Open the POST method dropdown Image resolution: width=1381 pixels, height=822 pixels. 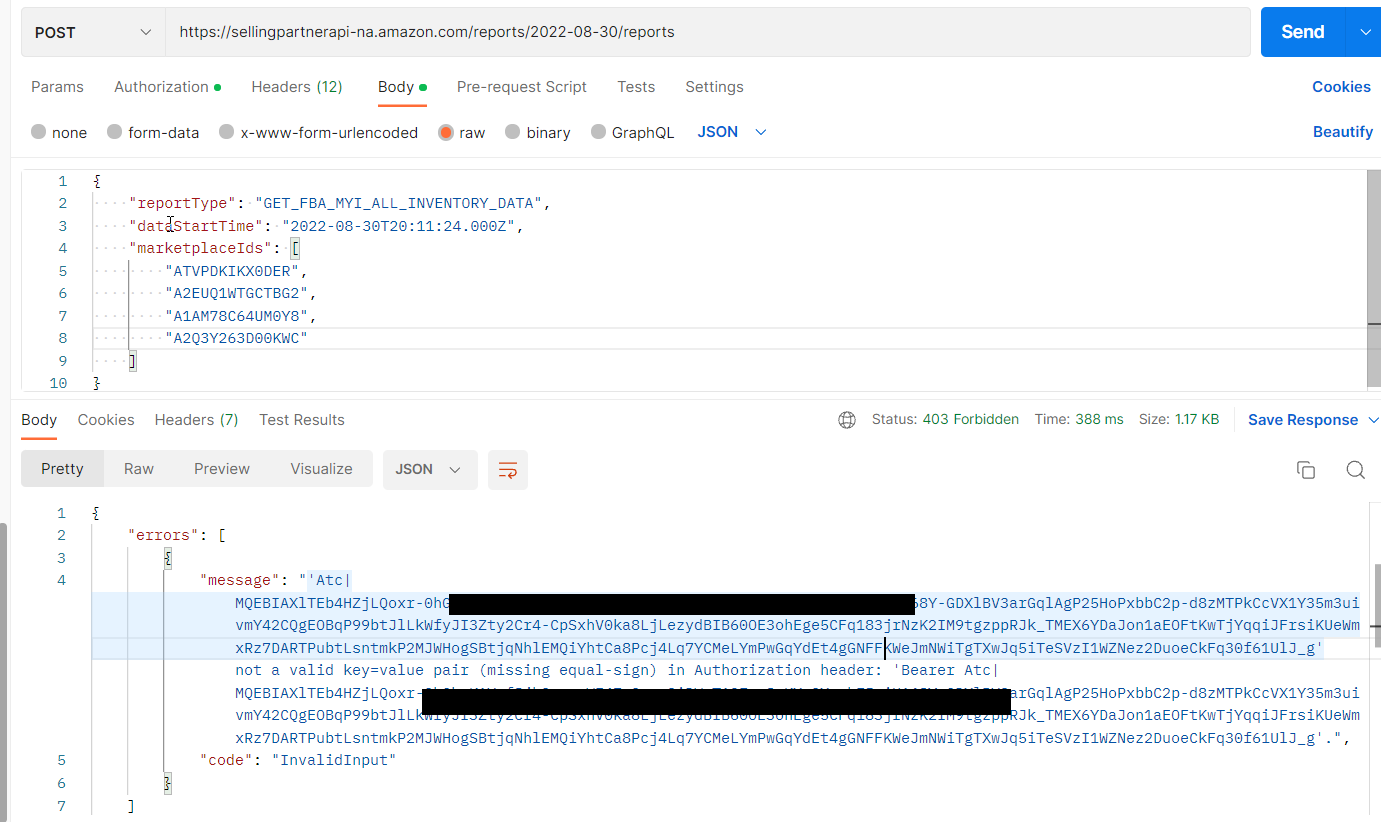pos(94,32)
